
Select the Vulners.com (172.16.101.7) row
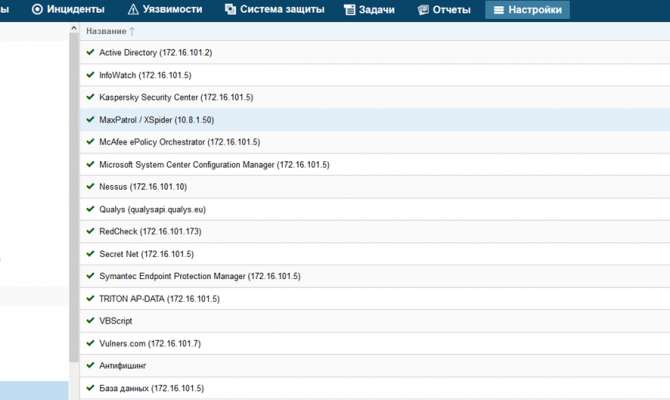coord(375,344)
